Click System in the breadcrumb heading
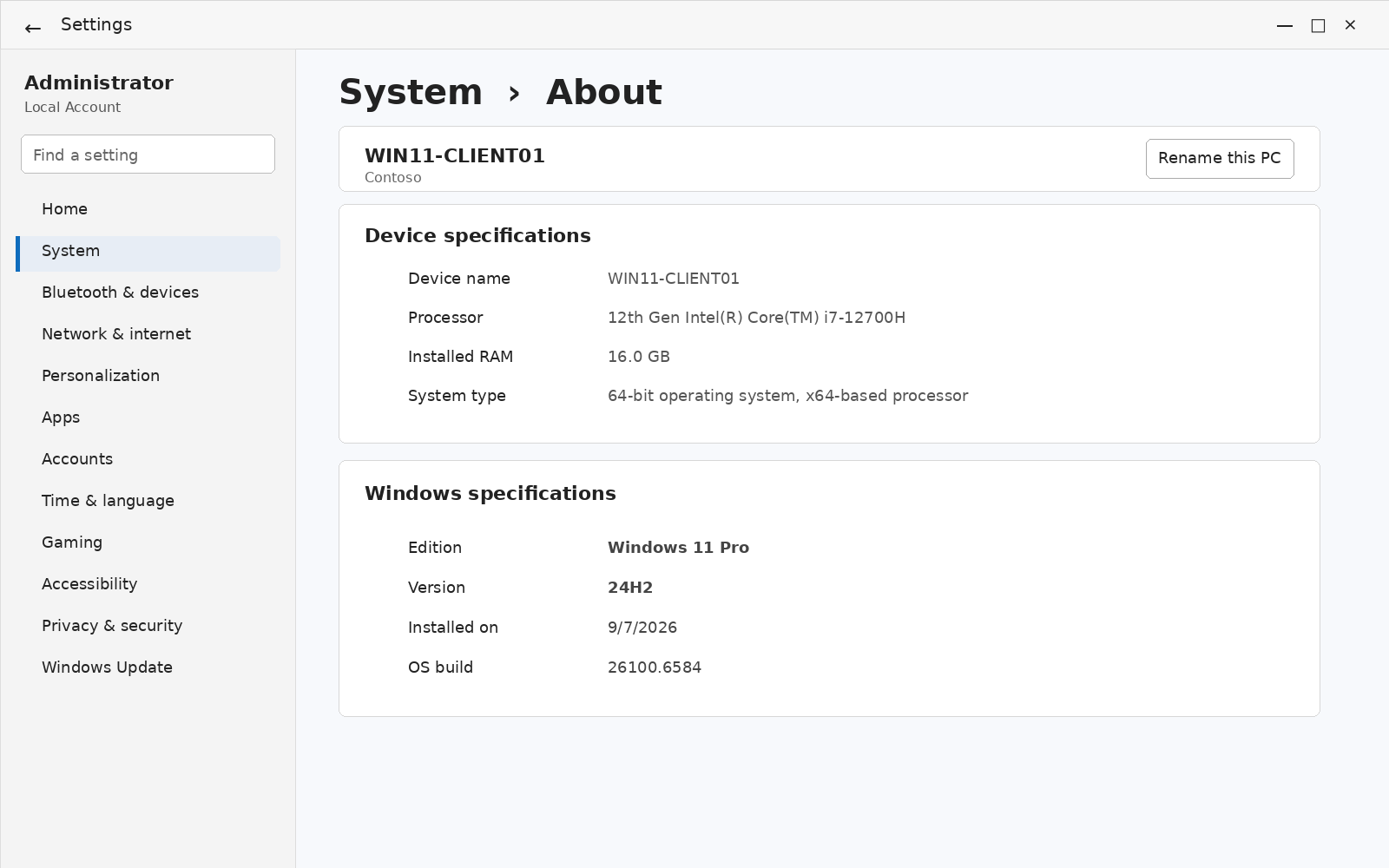 click(411, 92)
